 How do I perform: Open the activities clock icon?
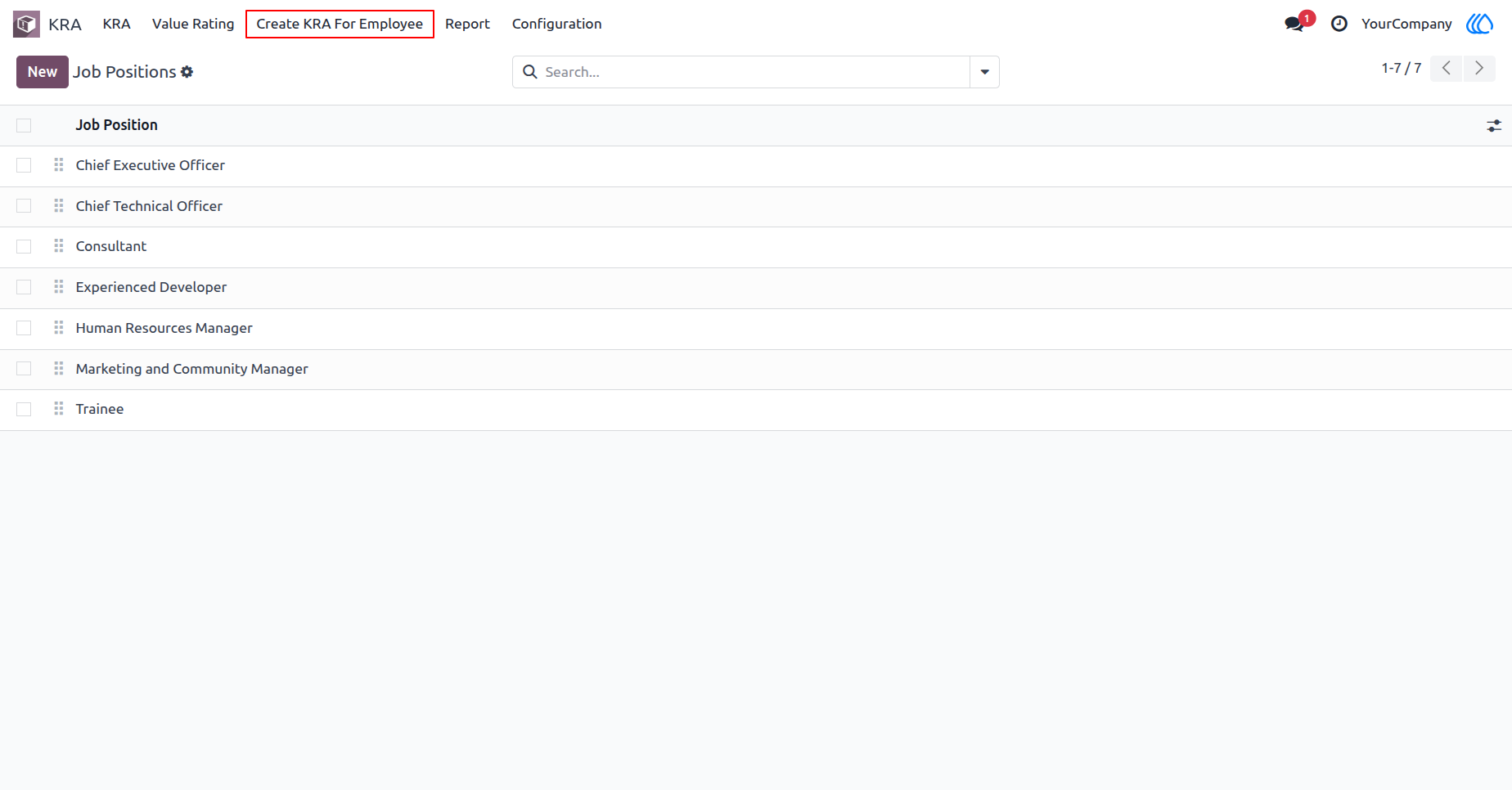1339,24
